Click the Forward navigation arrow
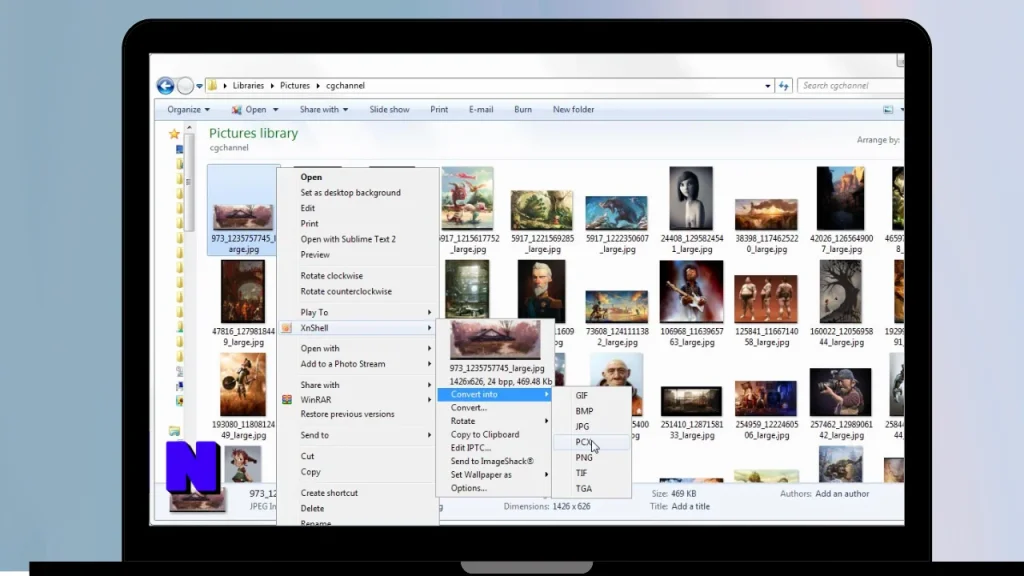Image resolution: width=1024 pixels, height=576 pixels. pyautogui.click(x=185, y=86)
